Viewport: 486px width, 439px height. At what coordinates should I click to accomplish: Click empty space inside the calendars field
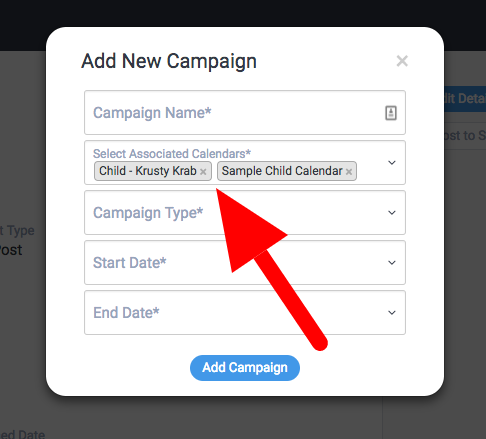[x=370, y=171]
